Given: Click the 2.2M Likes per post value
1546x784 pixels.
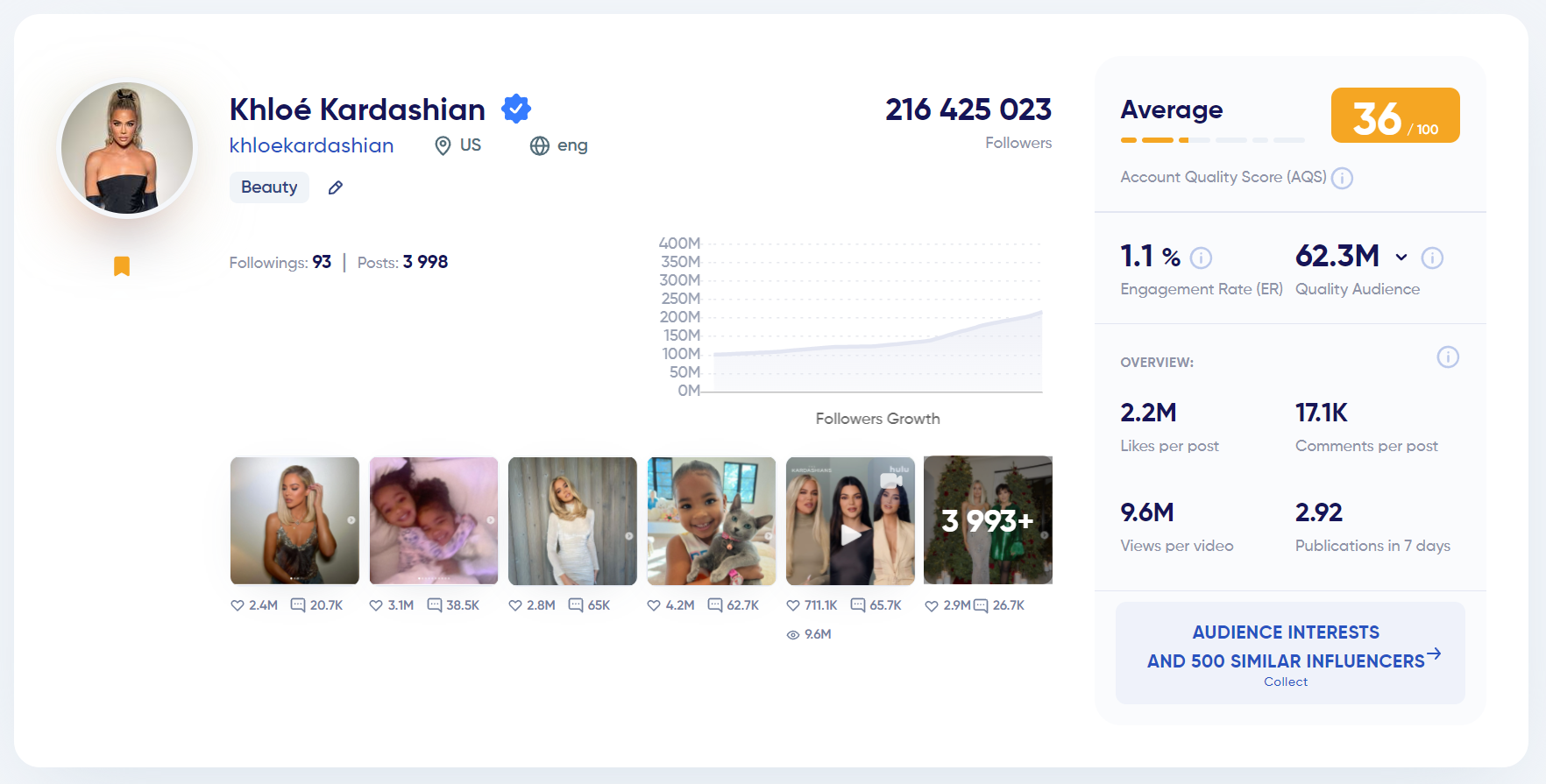Looking at the screenshot, I should 1148,413.
